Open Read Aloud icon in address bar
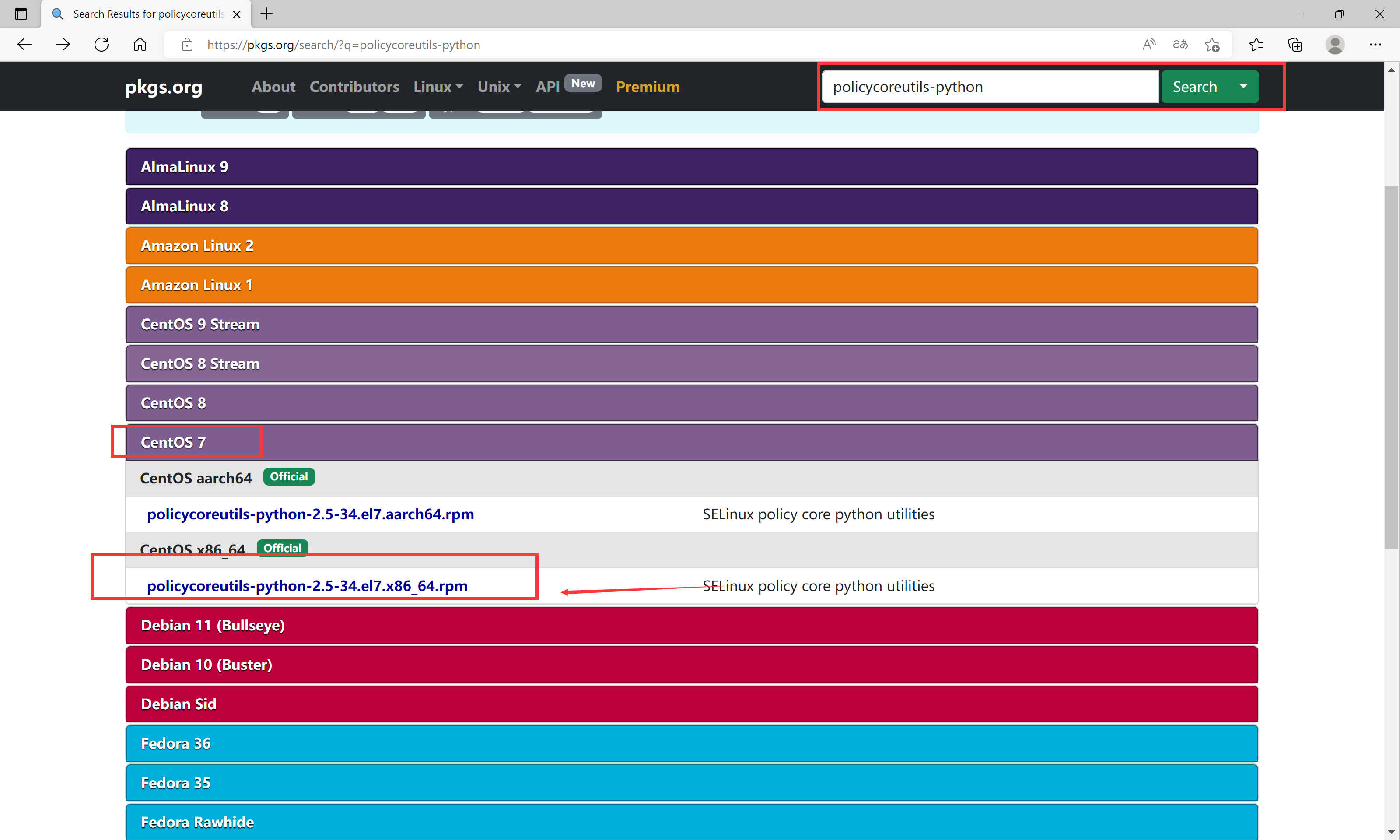 pos(1149,44)
